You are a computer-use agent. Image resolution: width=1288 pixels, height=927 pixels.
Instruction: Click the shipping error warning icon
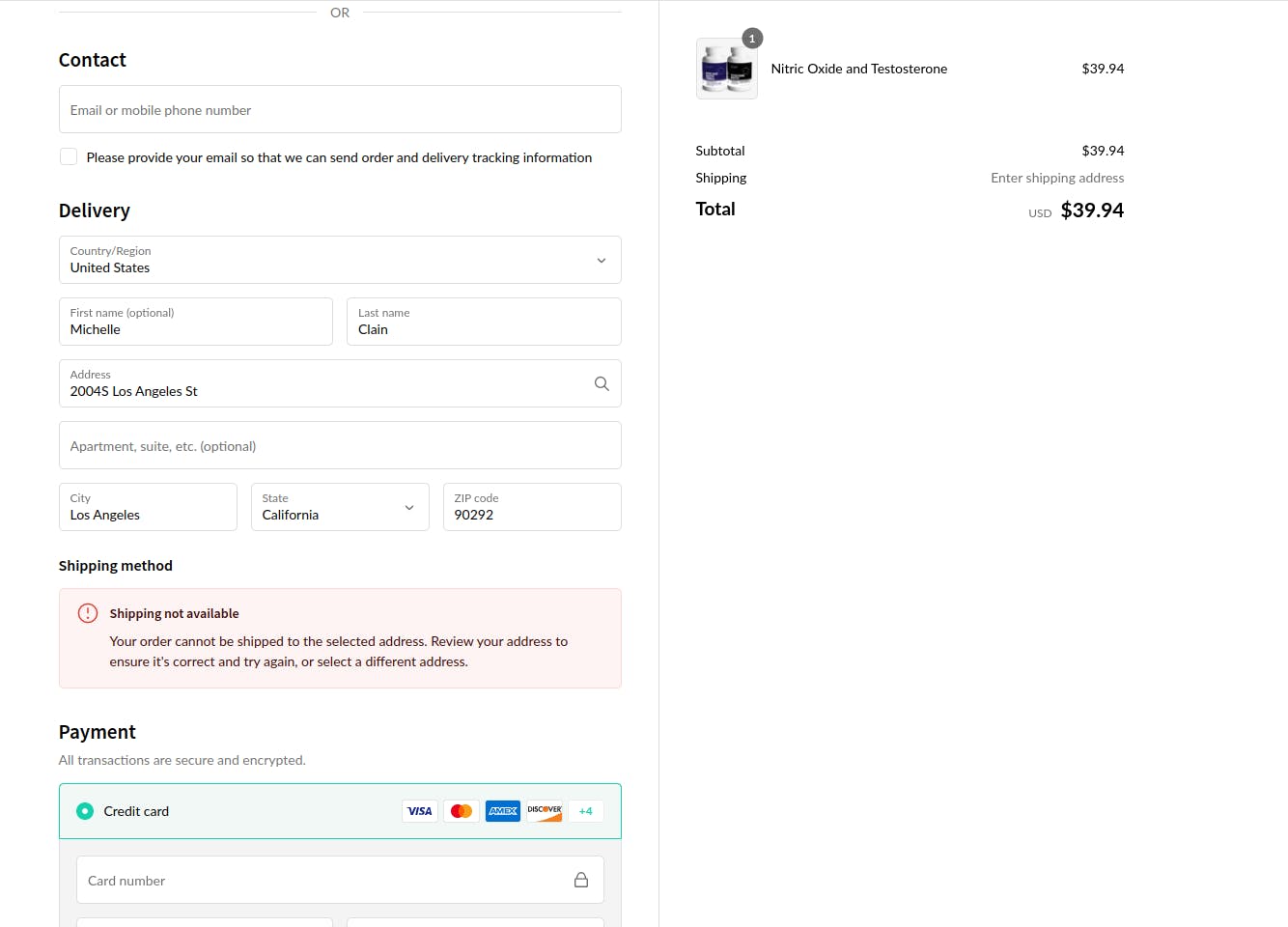point(88,613)
